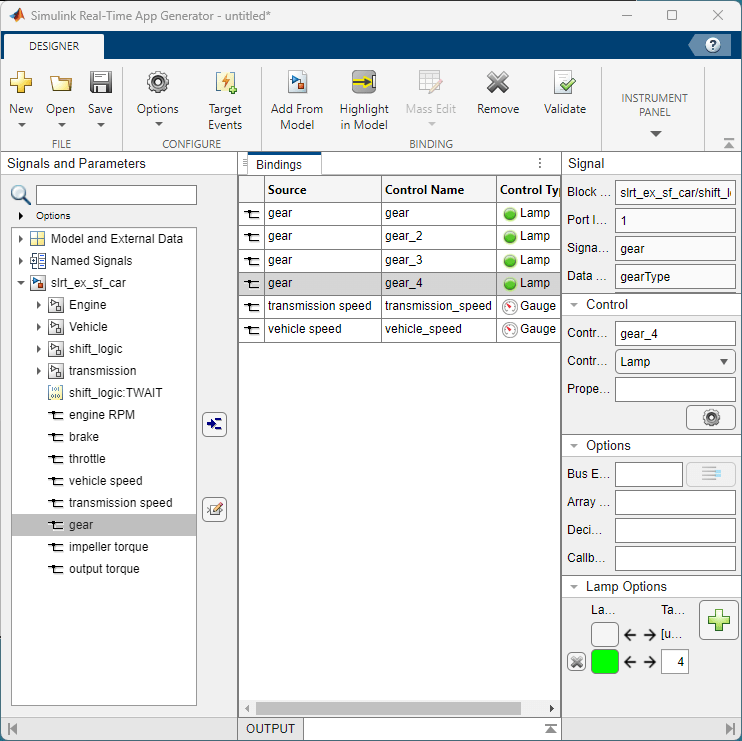This screenshot has width=742, height=741.
Task: Open the Control Type Lamp dropdown
Action: pos(675,362)
